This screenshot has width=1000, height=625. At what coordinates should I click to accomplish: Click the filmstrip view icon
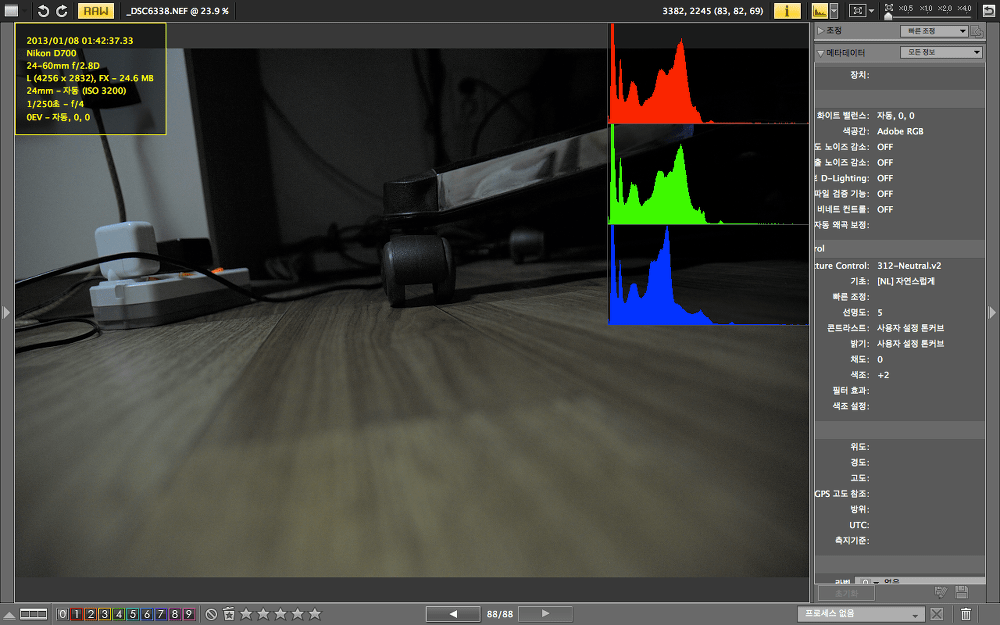(33, 614)
